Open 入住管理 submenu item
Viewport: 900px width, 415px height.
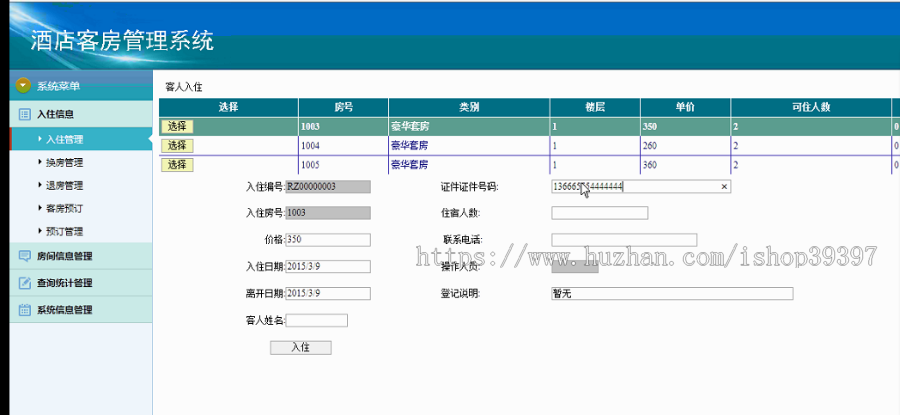point(81,139)
